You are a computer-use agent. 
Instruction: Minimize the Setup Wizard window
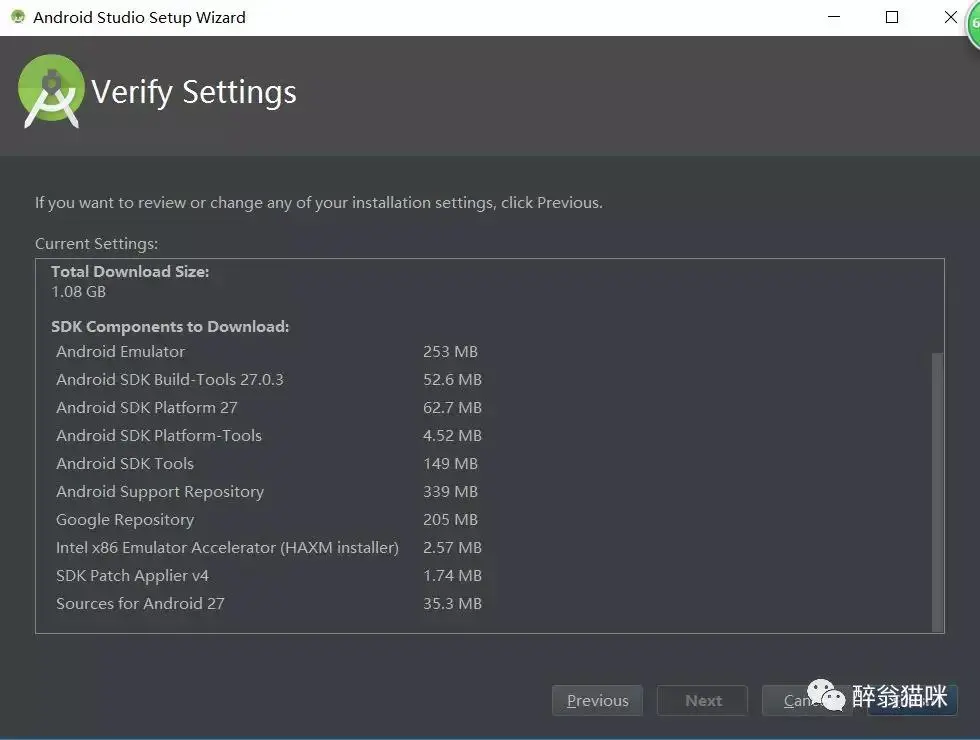tap(834, 17)
